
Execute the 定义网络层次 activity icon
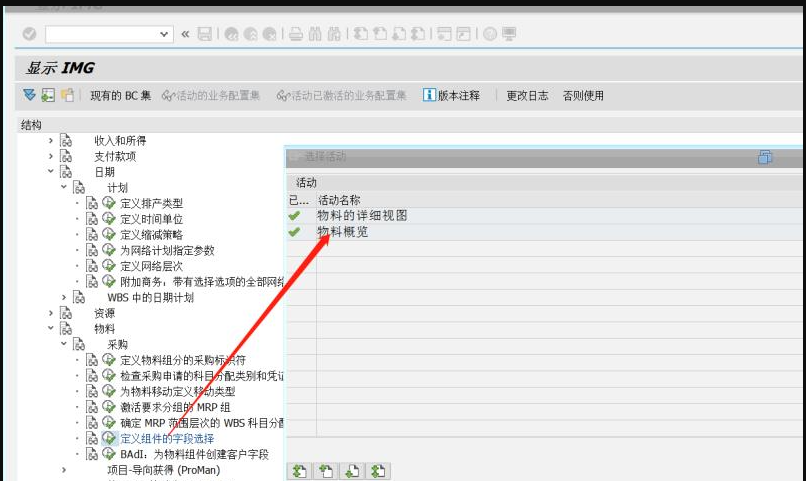(x=108, y=266)
